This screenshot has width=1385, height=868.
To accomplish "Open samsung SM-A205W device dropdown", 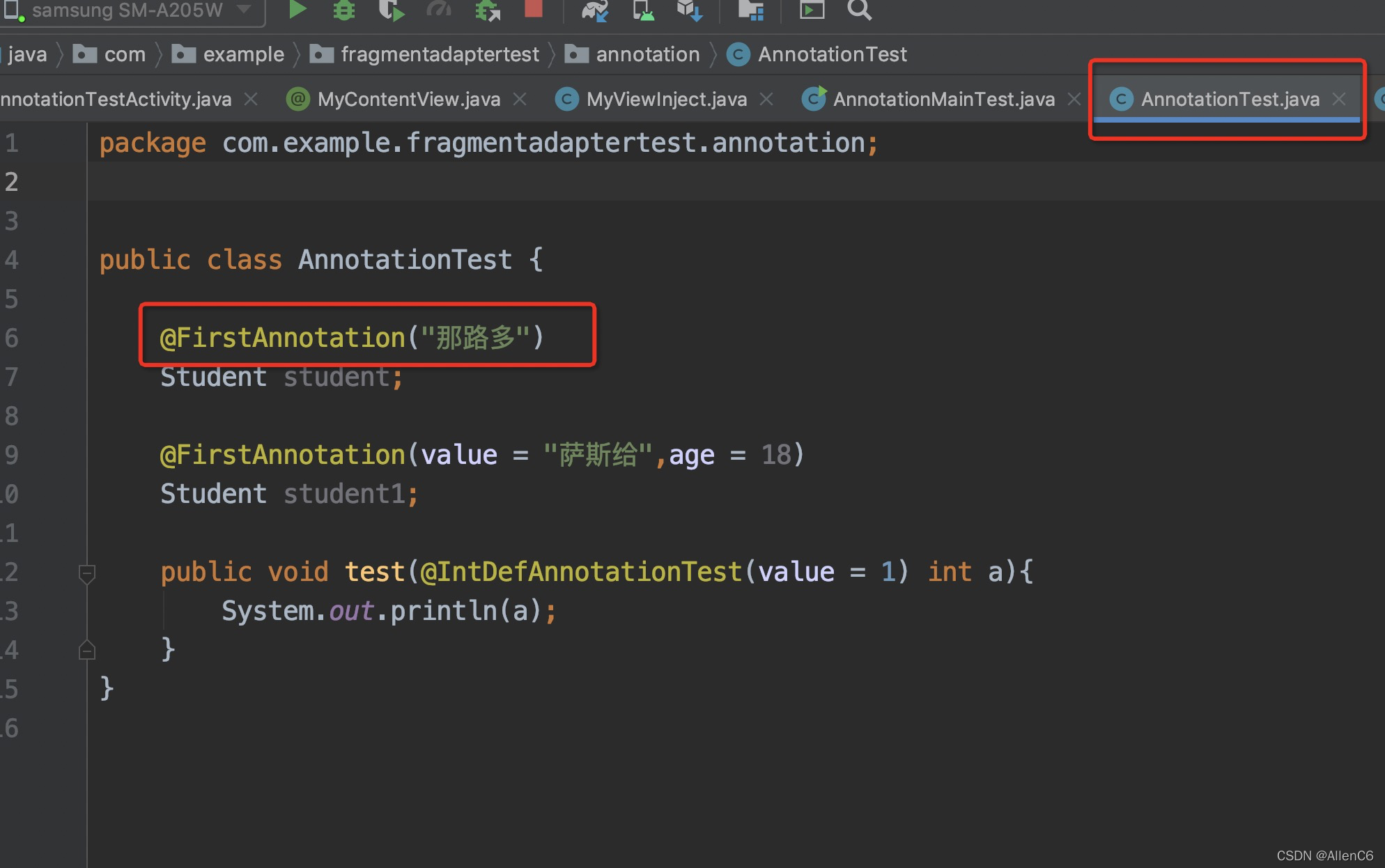I will [132, 10].
